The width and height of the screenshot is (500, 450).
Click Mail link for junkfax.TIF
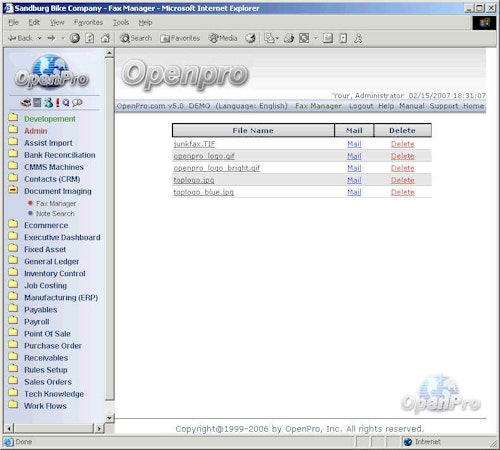(354, 144)
